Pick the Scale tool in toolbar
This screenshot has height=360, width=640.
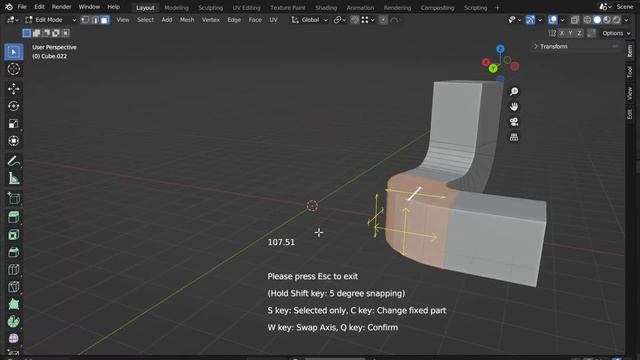[x=13, y=124]
